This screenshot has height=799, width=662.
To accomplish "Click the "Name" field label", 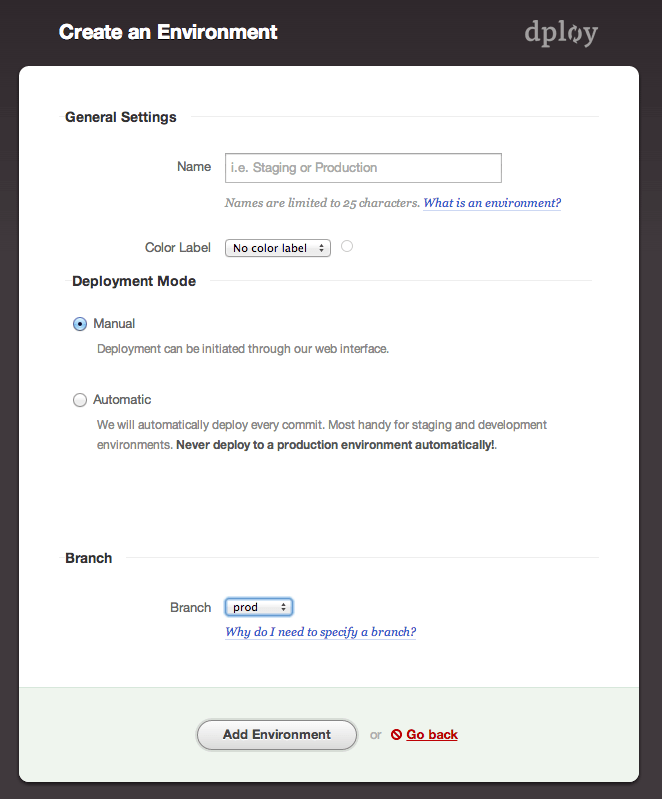I will point(194,167).
